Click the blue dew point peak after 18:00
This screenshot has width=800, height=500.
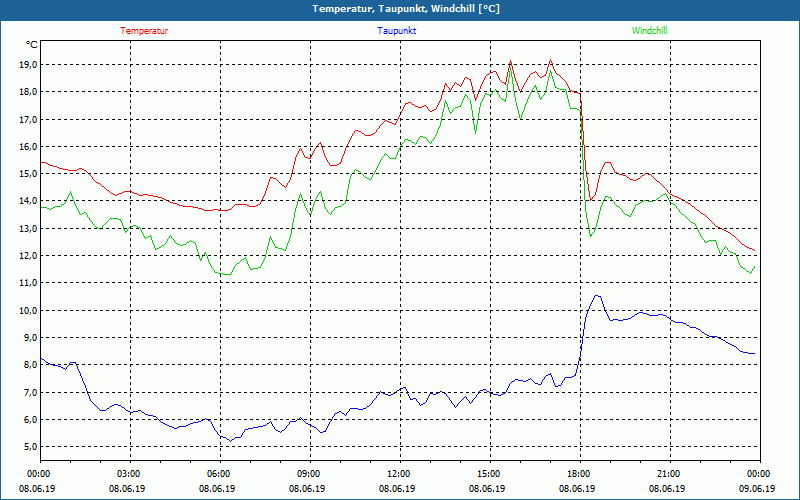[x=597, y=295]
